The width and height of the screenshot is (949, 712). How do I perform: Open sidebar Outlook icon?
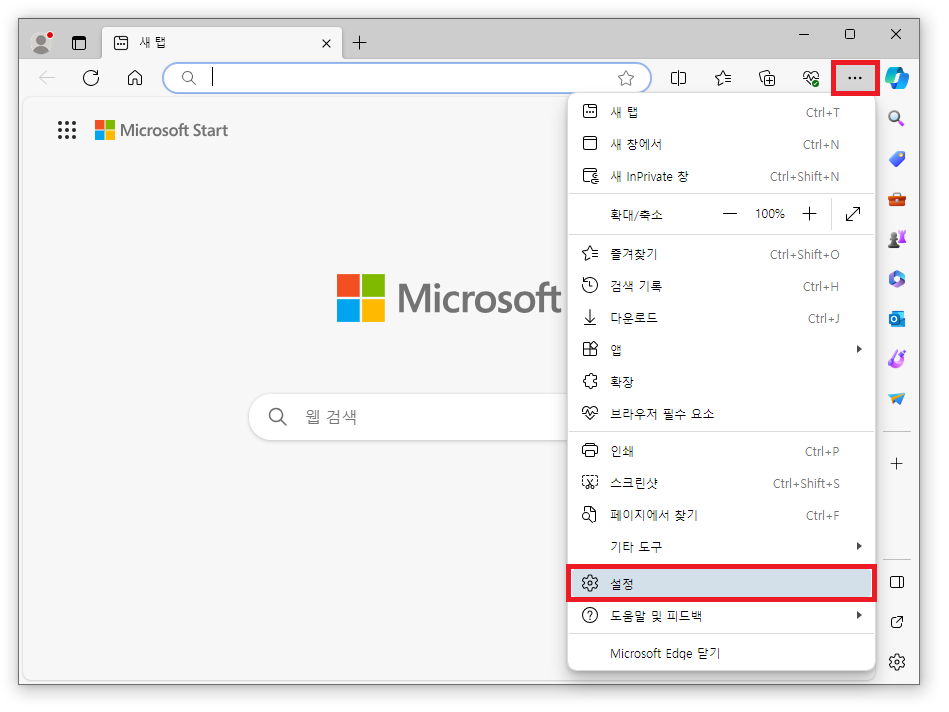(x=896, y=319)
